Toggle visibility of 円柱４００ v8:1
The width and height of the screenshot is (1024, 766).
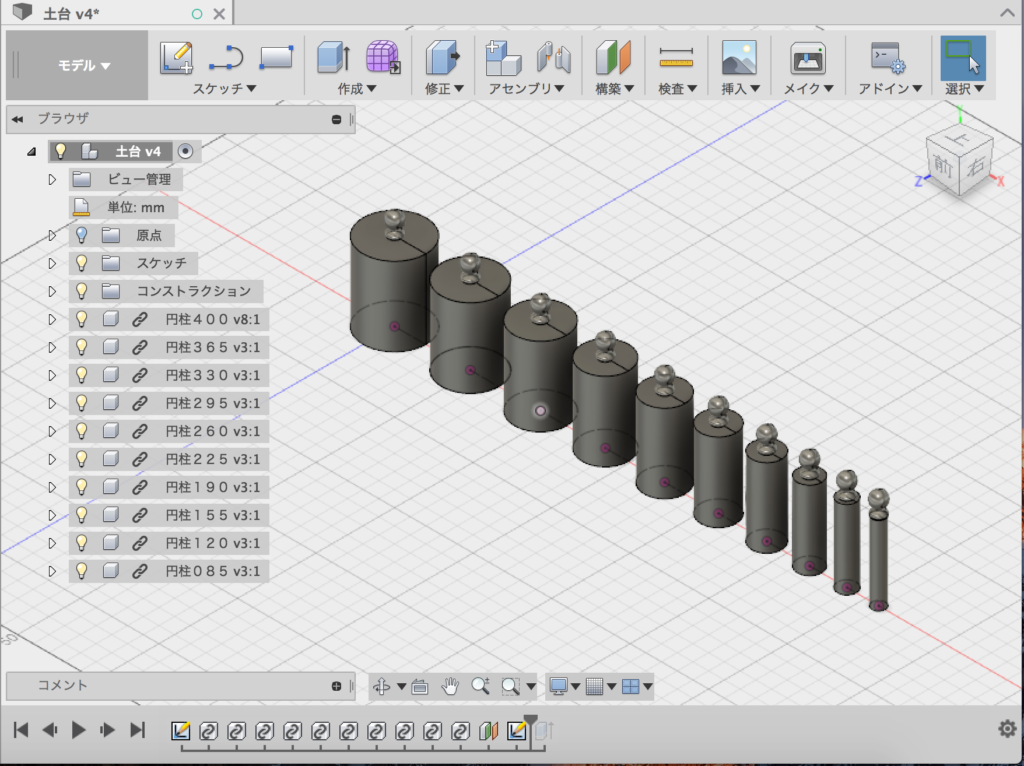pyautogui.click(x=81, y=319)
